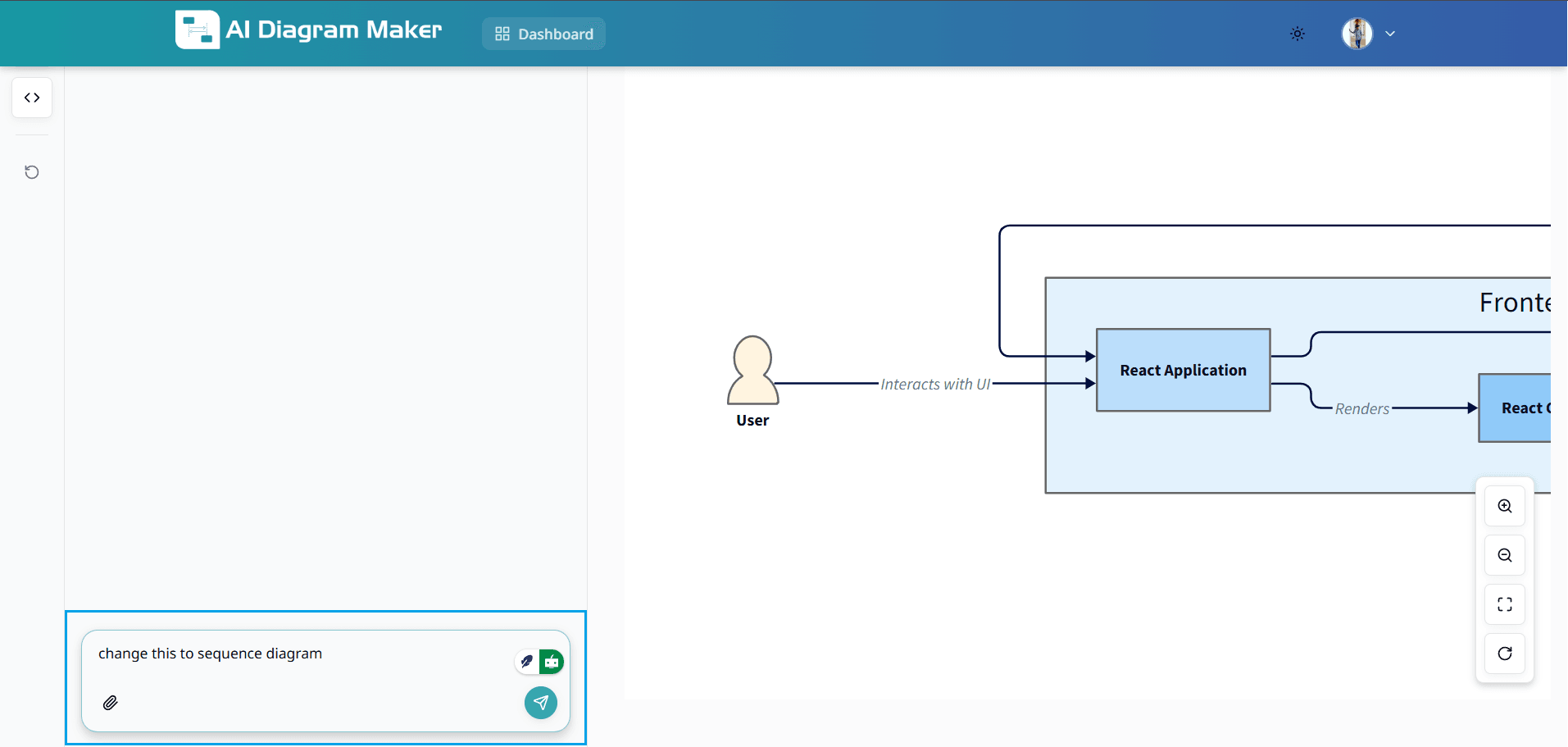Click the grid icon beside Dashboard

click(502, 34)
